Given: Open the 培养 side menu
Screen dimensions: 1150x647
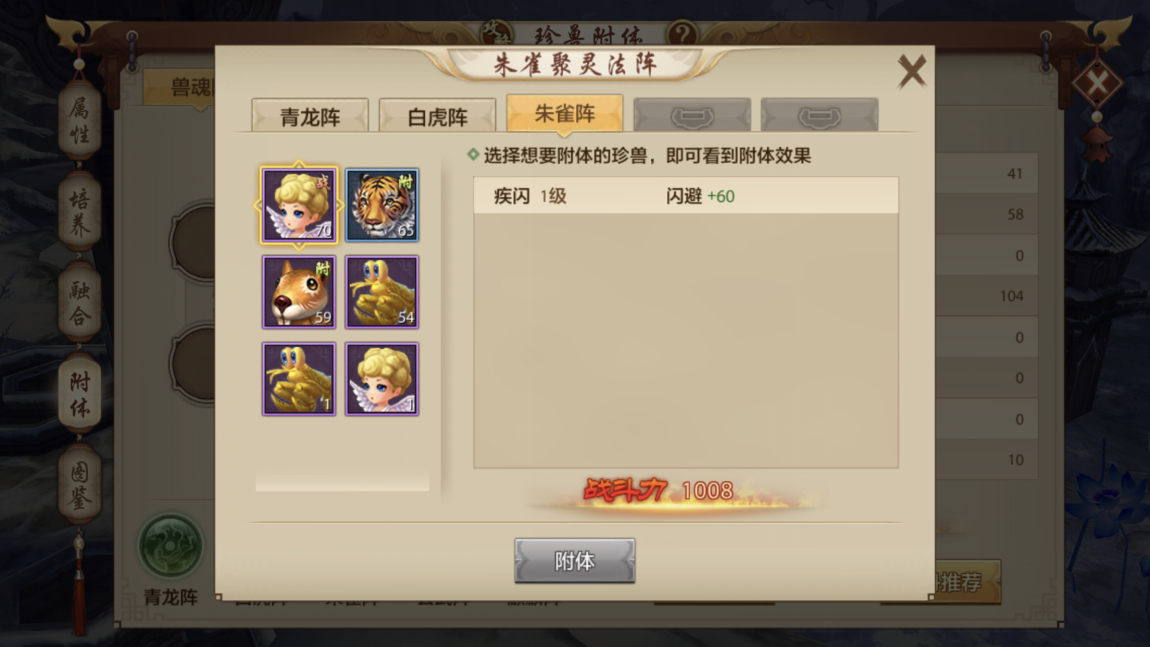Looking at the screenshot, I should pos(79,213).
